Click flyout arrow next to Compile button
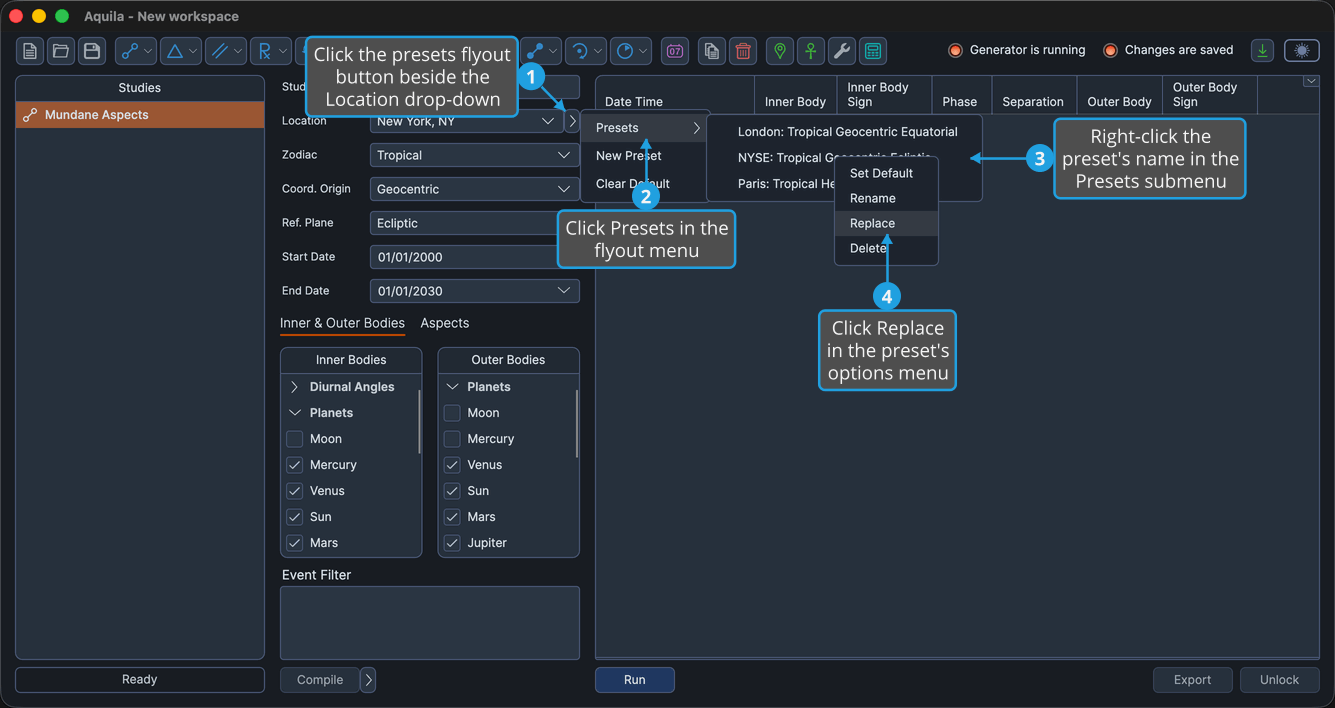The width and height of the screenshot is (1335, 708). (x=368, y=680)
